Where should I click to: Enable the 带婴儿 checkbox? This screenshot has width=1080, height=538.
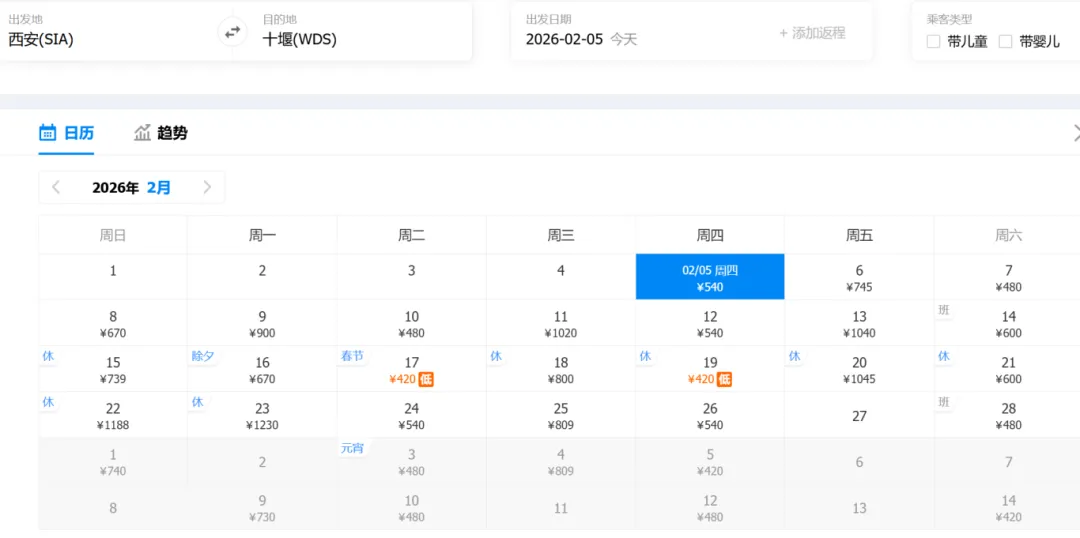coord(1006,42)
